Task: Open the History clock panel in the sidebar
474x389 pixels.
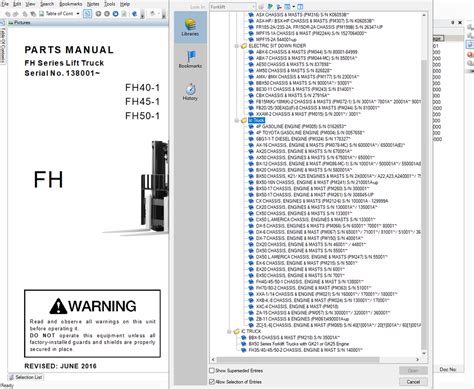Action: coord(190,92)
